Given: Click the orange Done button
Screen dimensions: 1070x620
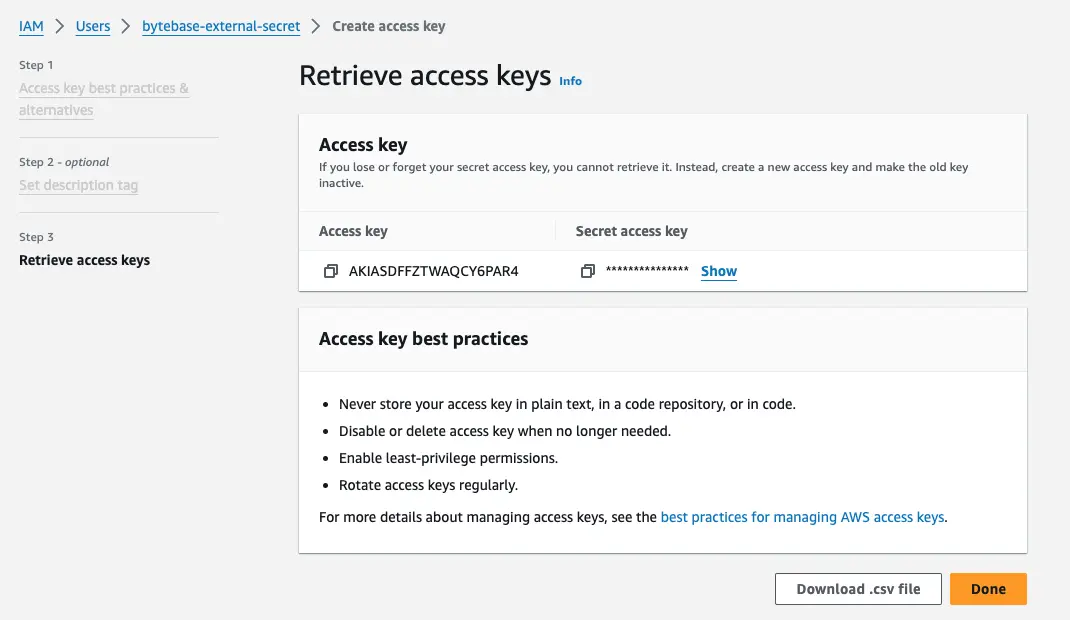Looking at the screenshot, I should point(988,589).
